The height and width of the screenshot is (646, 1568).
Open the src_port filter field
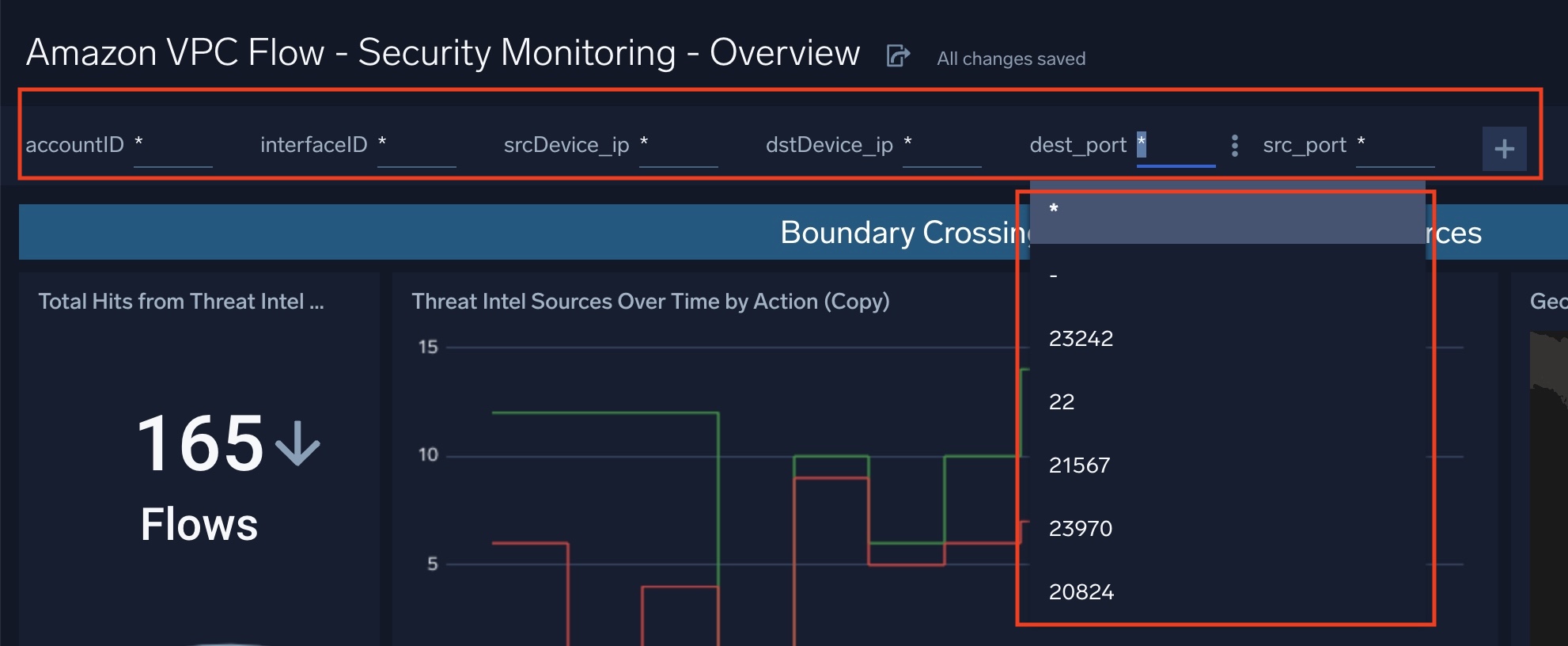1395,146
